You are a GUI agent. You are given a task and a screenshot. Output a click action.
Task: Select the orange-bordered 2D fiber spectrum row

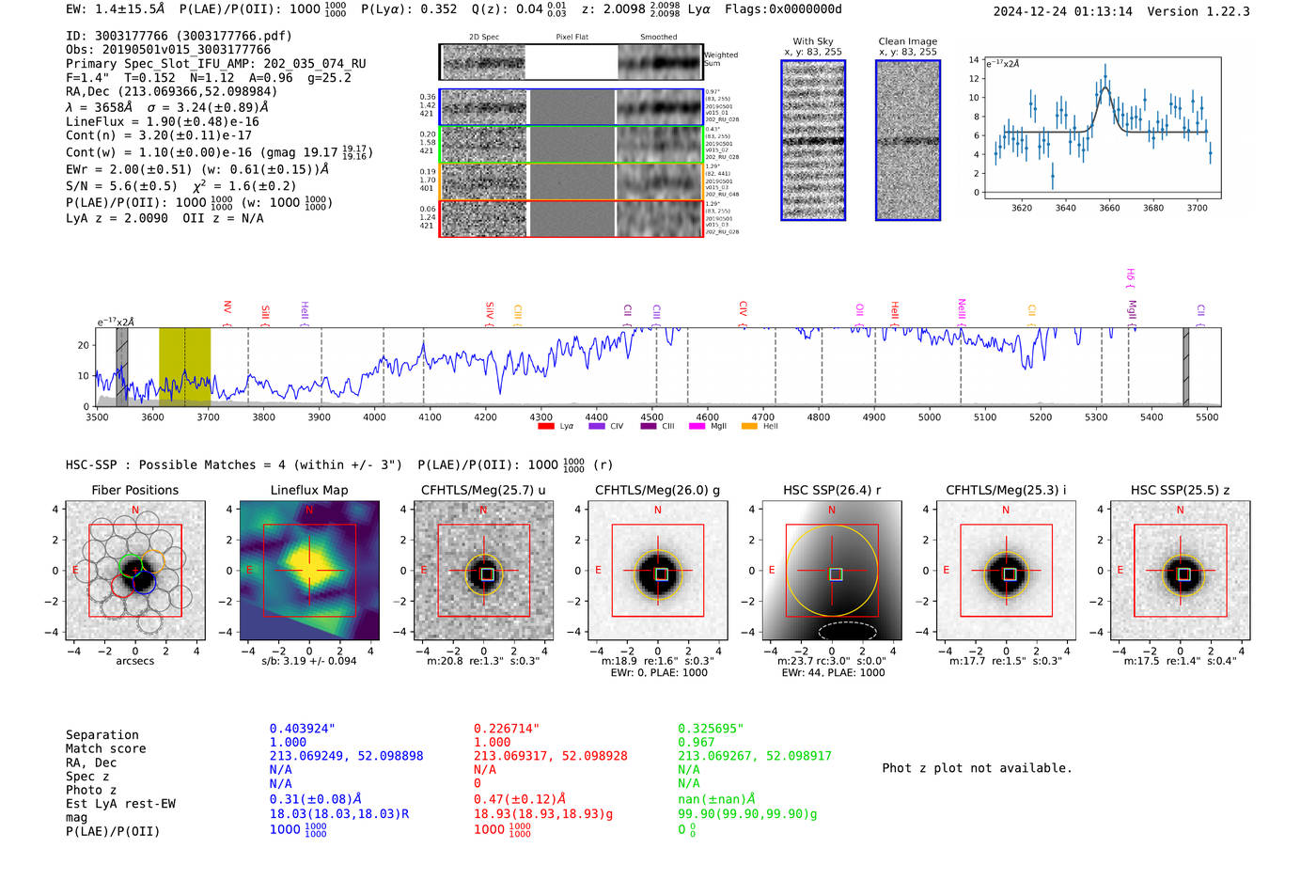click(572, 181)
